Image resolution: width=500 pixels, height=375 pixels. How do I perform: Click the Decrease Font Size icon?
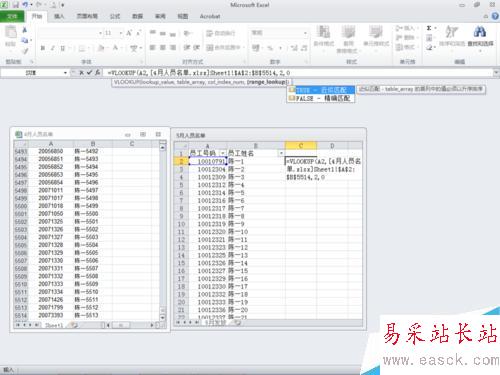139,33
